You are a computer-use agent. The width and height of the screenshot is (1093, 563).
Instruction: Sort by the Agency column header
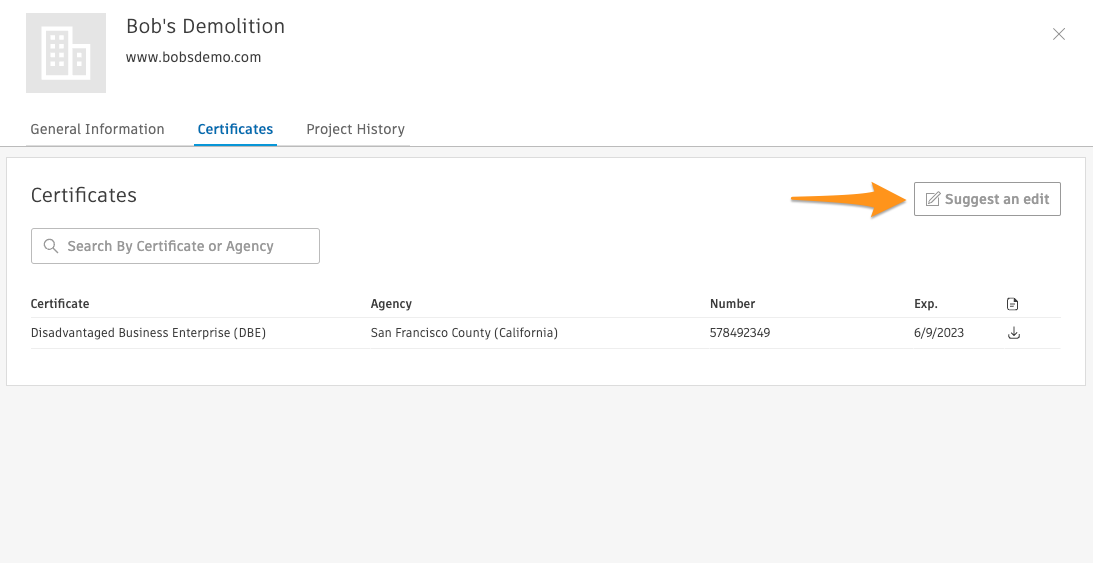391,304
